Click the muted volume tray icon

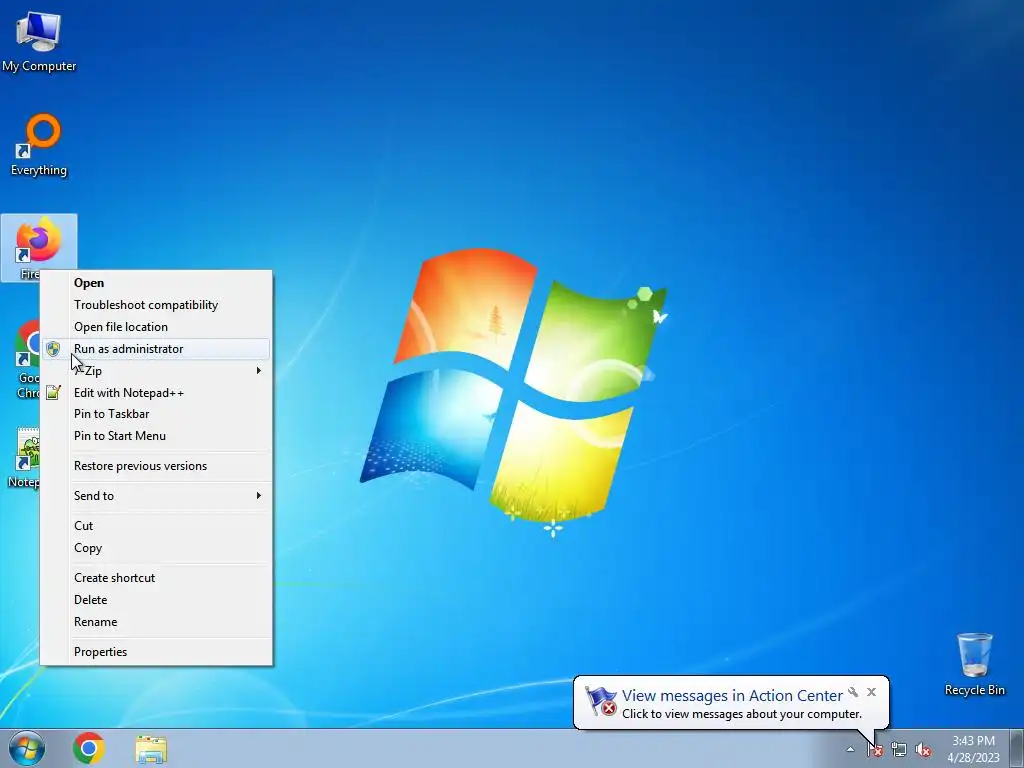(923, 750)
